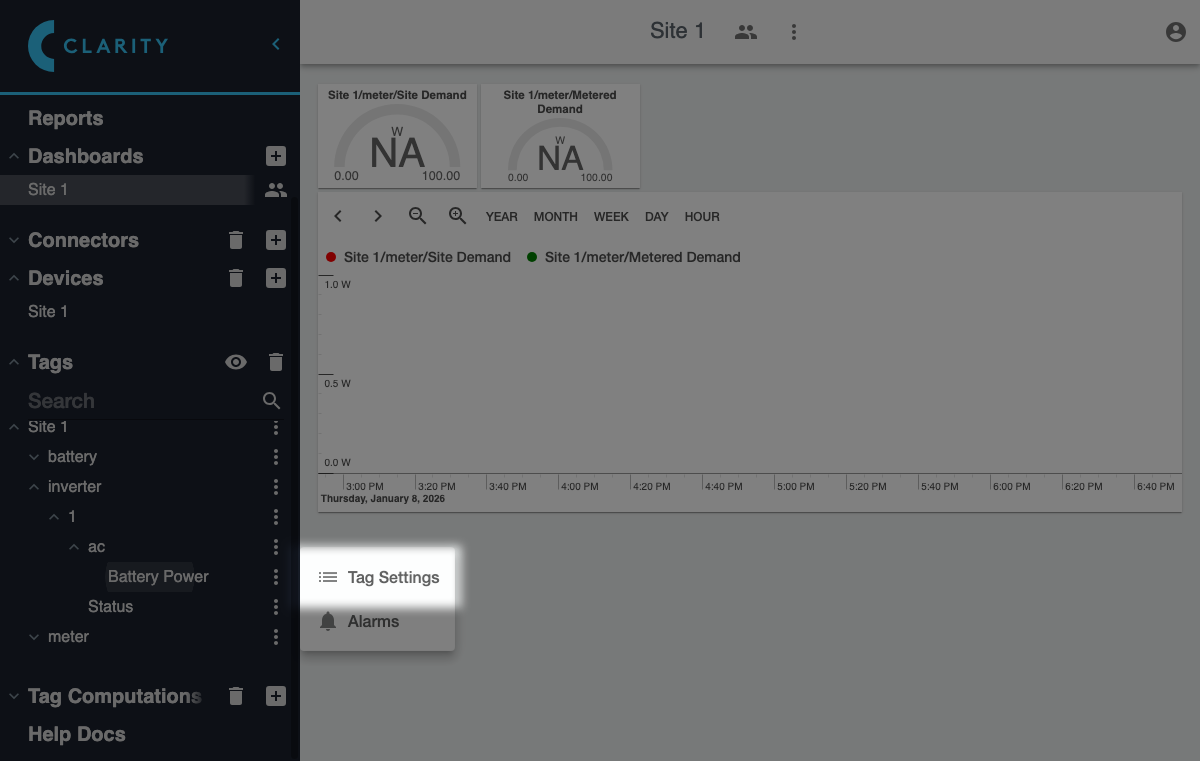Viewport: 1200px width, 761px height.
Task: Toggle tag visibility with the eye icon
Action: pos(236,362)
